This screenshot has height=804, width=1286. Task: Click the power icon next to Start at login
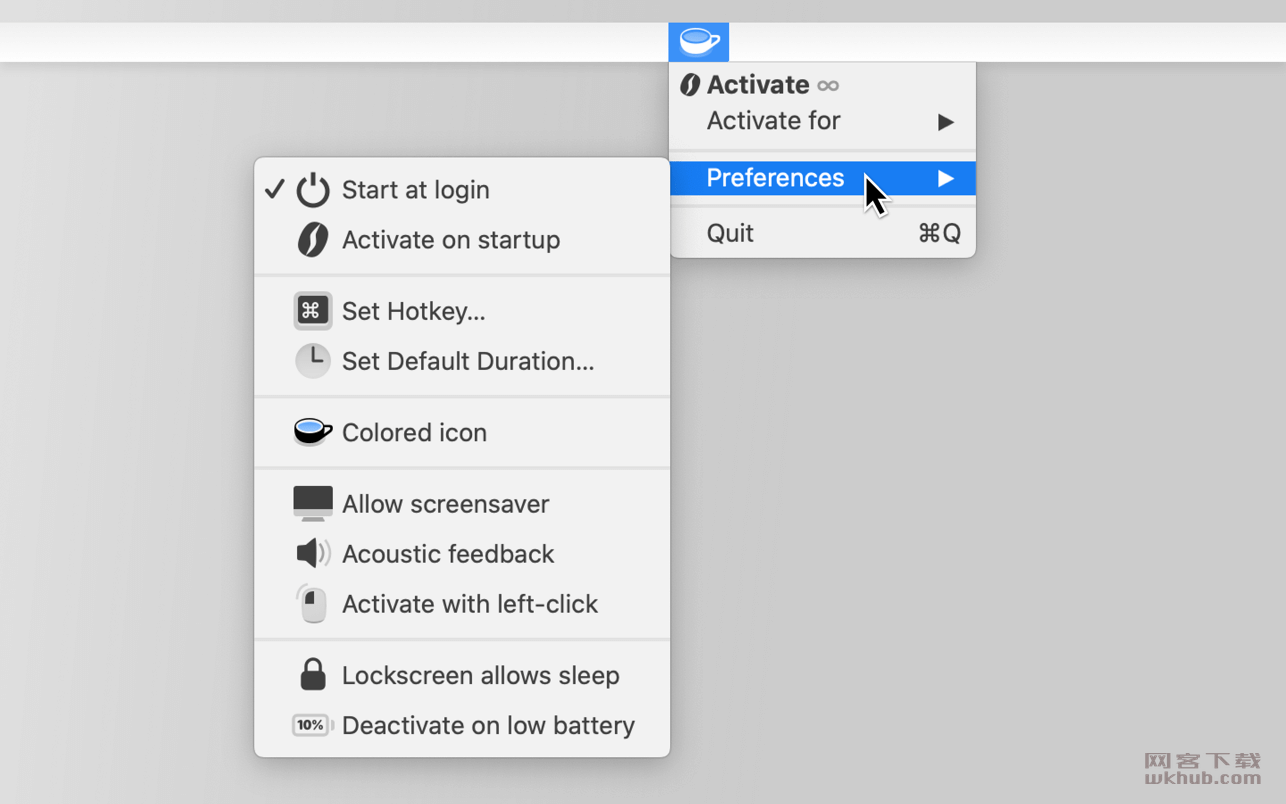pos(313,189)
